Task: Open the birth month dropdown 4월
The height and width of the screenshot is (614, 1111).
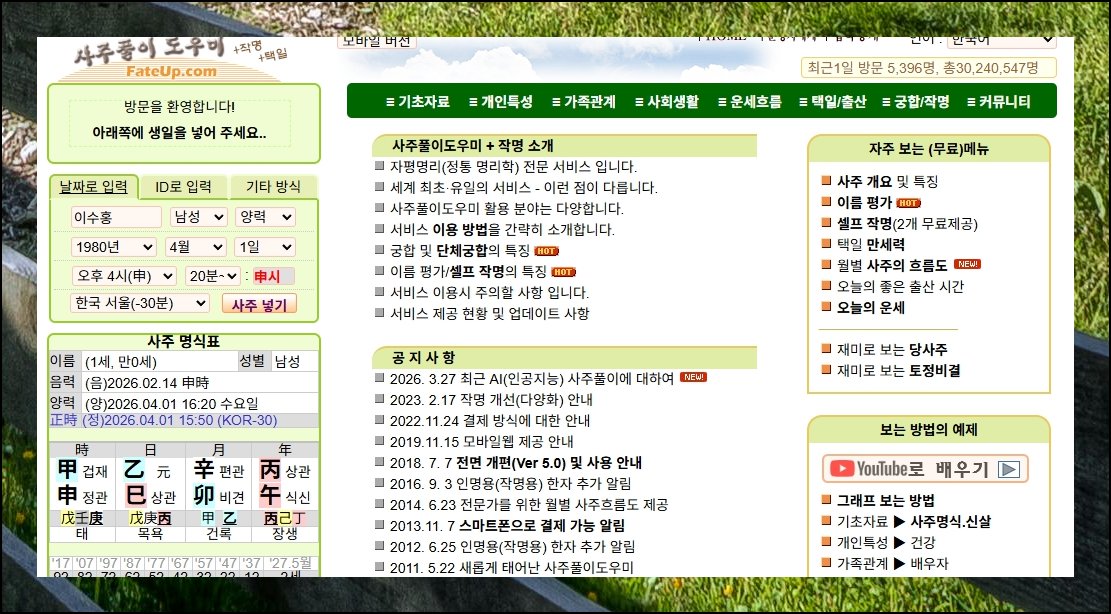Action: [x=196, y=246]
